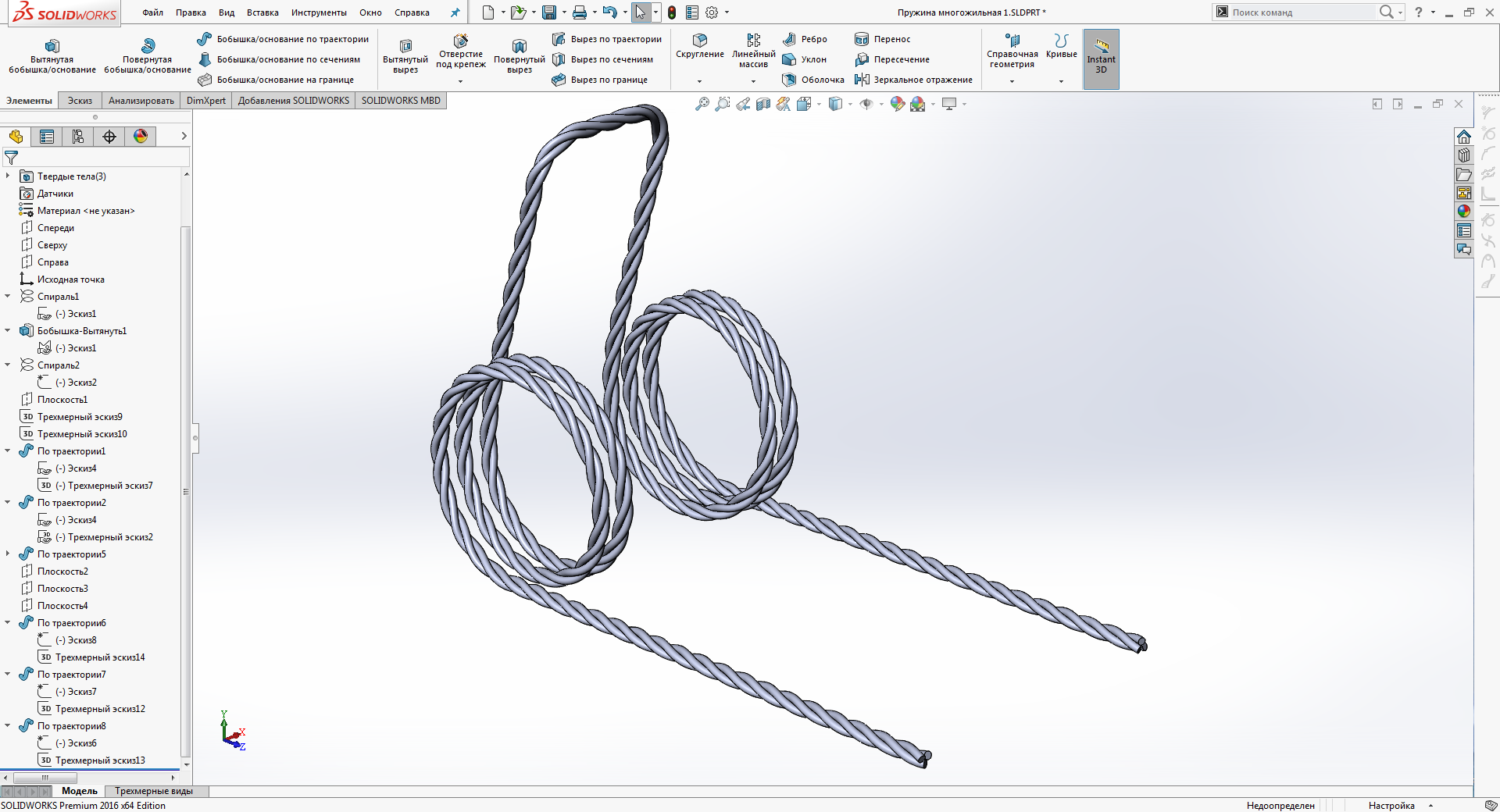Collapse the По траектории1 feature
Image resolution: width=1500 pixels, height=812 pixels.
[8, 451]
